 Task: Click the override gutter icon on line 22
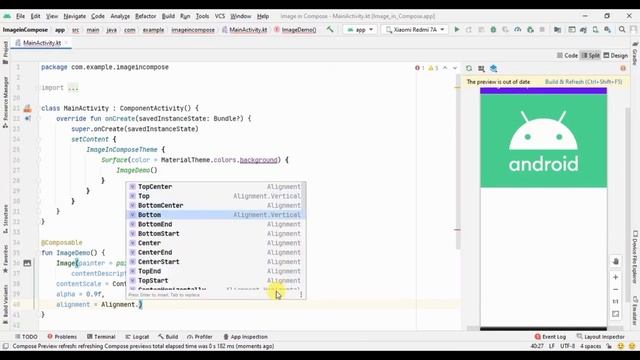[27, 118]
